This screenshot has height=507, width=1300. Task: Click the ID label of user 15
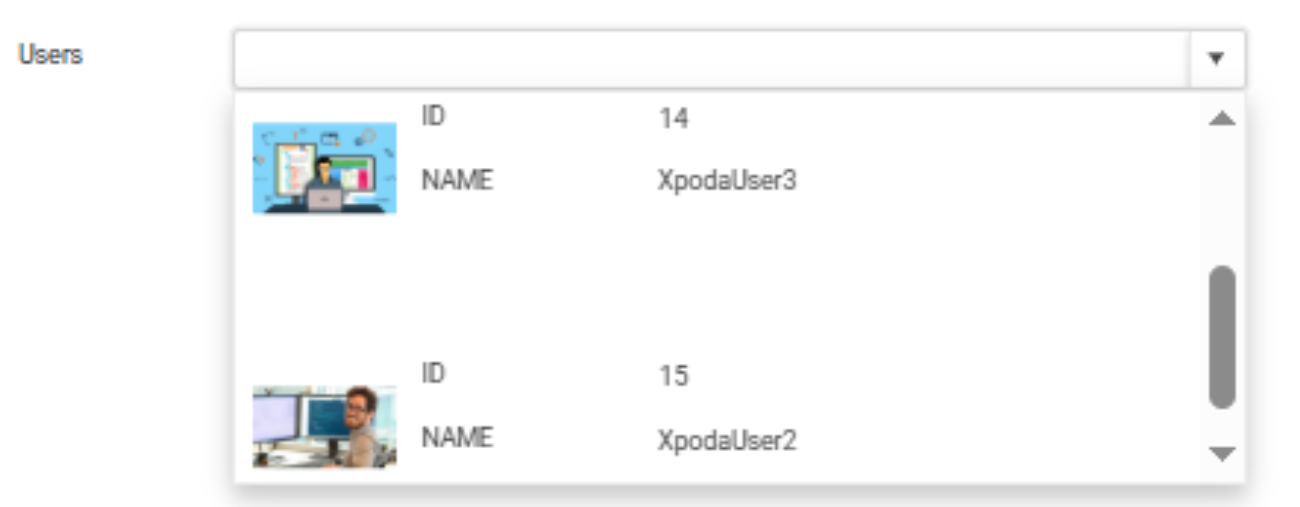(x=433, y=375)
